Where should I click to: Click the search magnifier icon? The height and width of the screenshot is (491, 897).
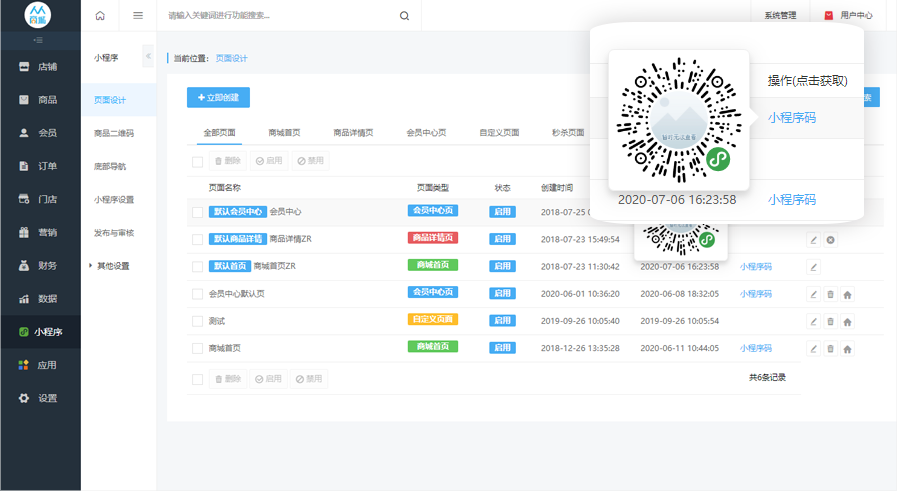(404, 16)
